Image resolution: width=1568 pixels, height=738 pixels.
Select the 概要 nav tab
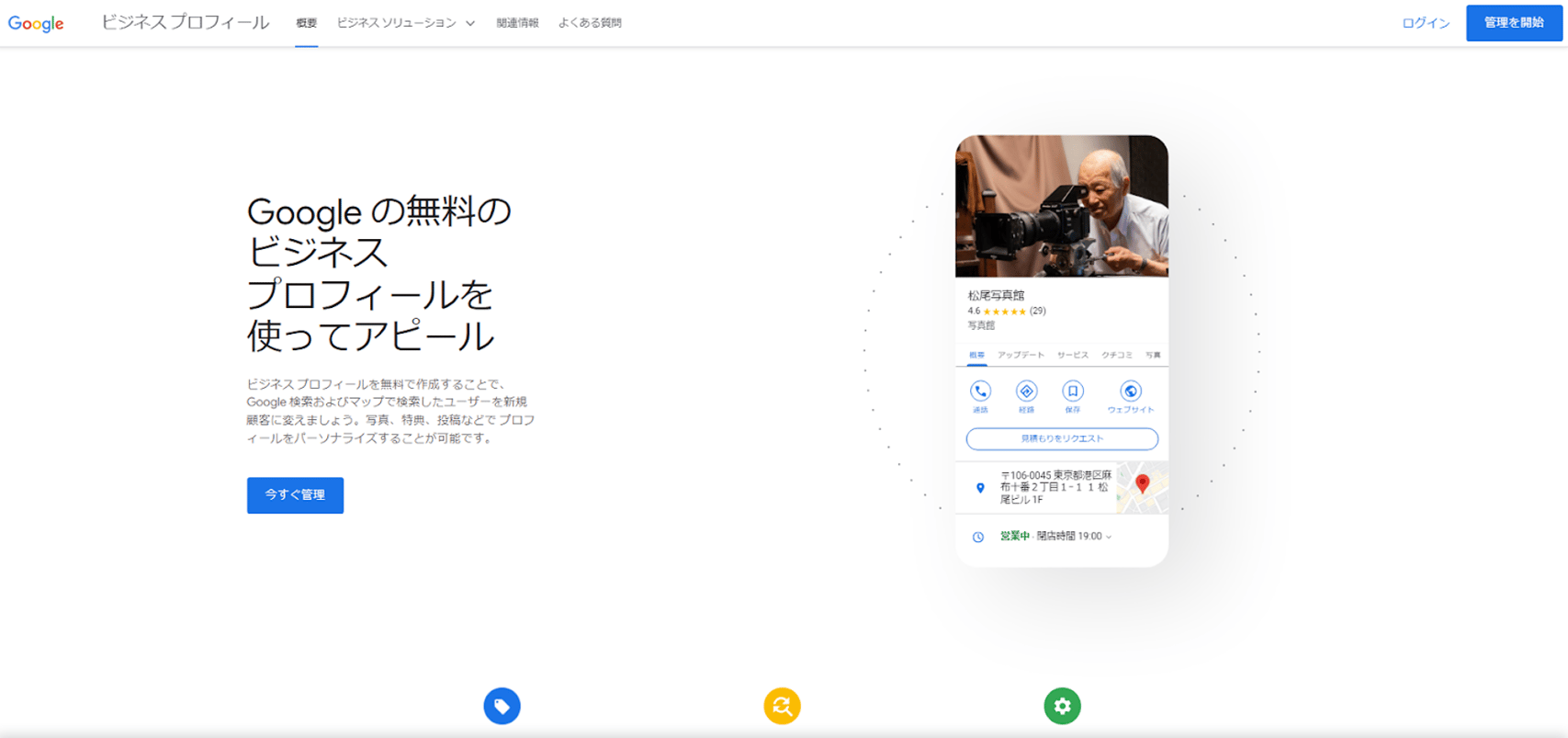point(306,23)
